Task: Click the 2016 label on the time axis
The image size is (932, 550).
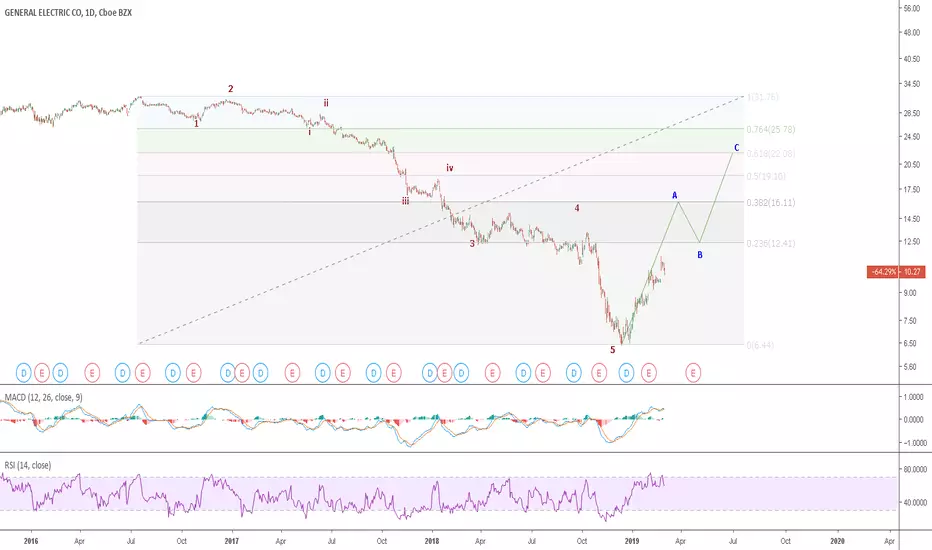Action: (30, 541)
